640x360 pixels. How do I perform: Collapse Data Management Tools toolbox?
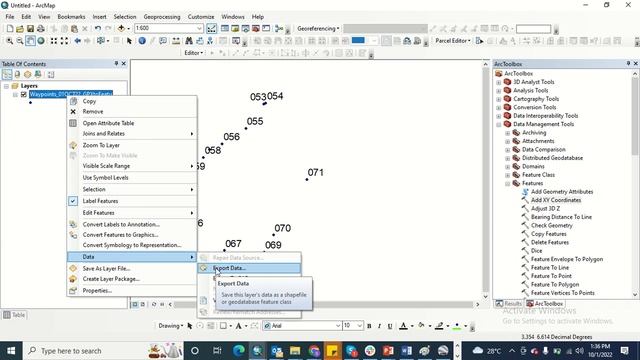click(x=498, y=124)
